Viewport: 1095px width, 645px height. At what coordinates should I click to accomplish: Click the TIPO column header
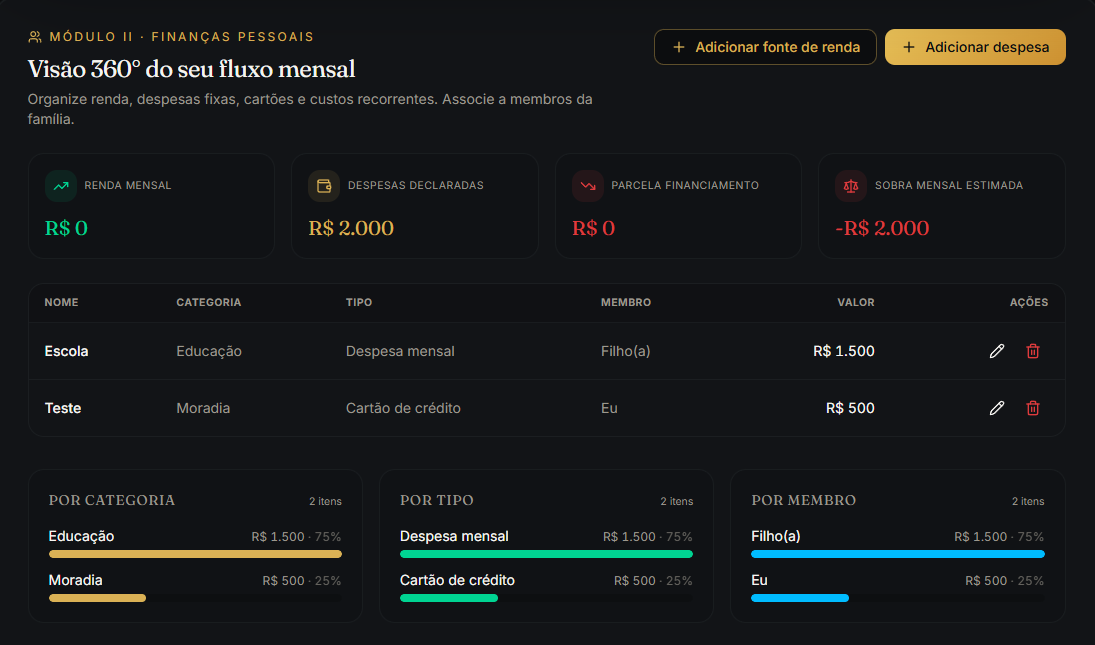coord(359,302)
